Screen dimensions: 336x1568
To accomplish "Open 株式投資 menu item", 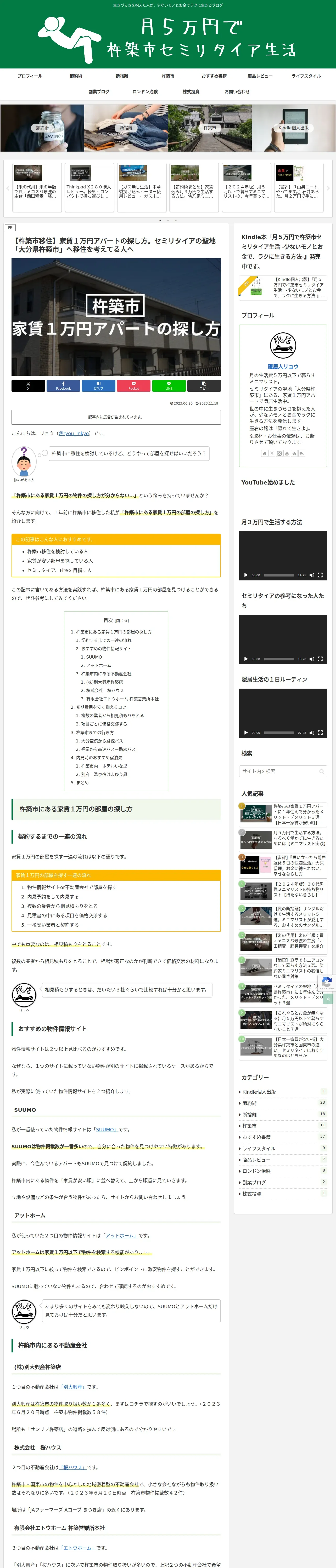I will (191, 92).
